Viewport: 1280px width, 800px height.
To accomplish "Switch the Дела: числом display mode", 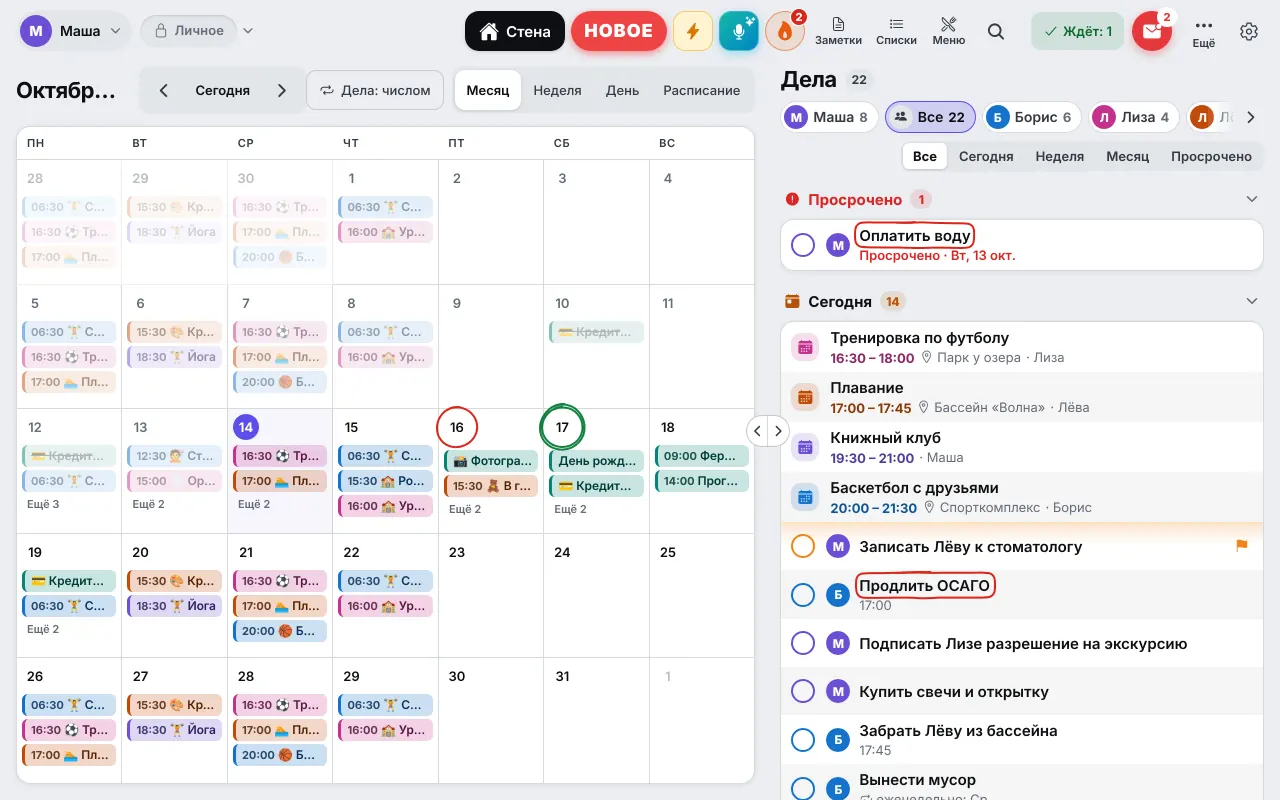I will coord(375,90).
